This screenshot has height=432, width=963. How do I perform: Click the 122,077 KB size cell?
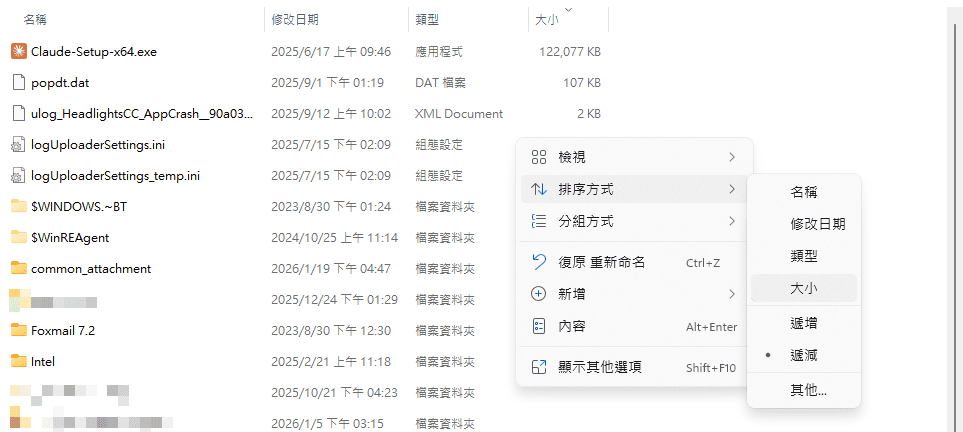pos(569,52)
